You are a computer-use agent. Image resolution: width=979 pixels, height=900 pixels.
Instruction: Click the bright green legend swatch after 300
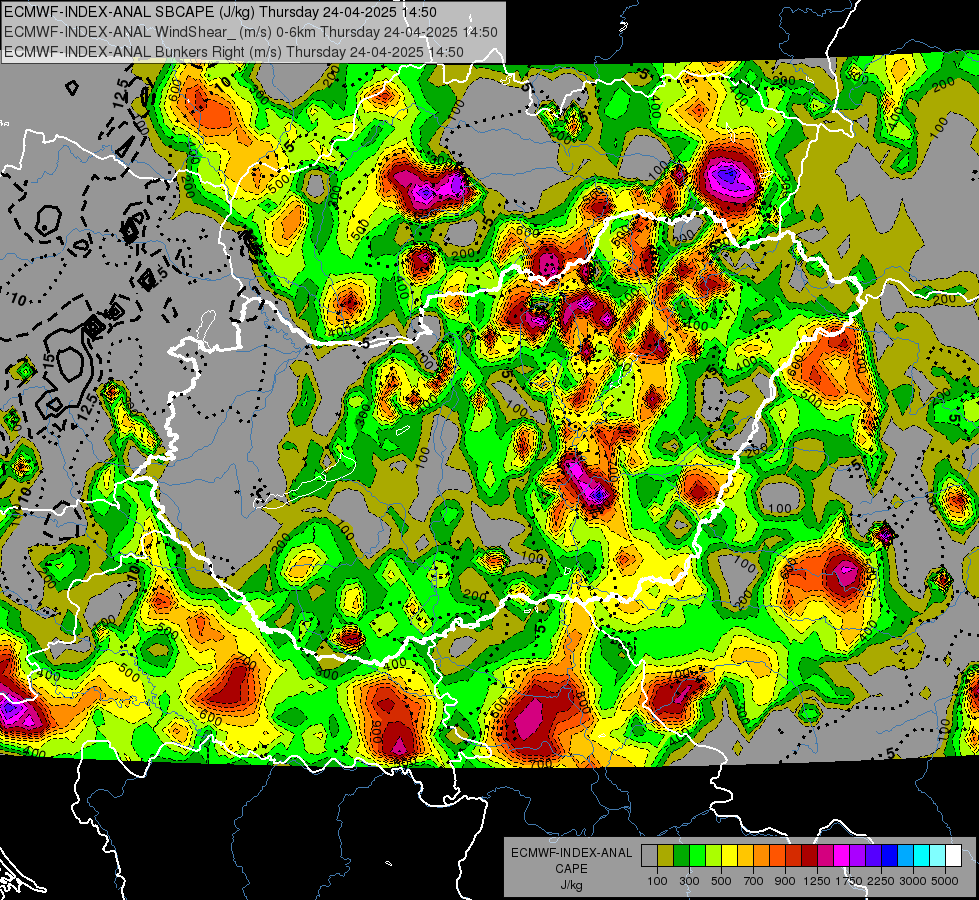(697, 855)
